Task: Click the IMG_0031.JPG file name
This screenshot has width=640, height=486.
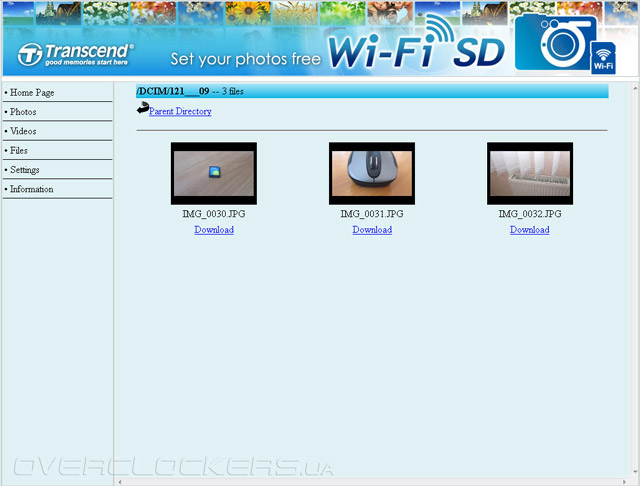Action: click(372, 214)
